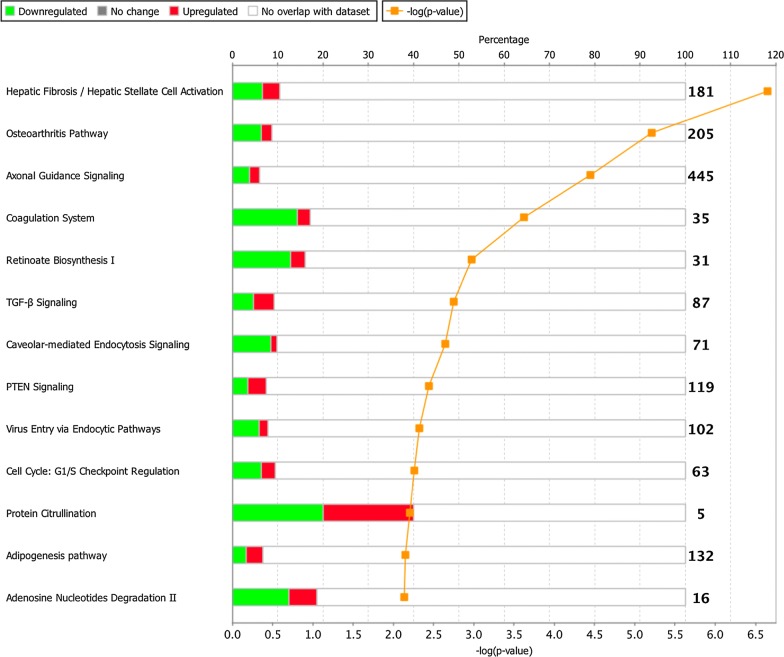784x657 pixels.
Task: Select the Coagulation System label
Action: click(50, 218)
